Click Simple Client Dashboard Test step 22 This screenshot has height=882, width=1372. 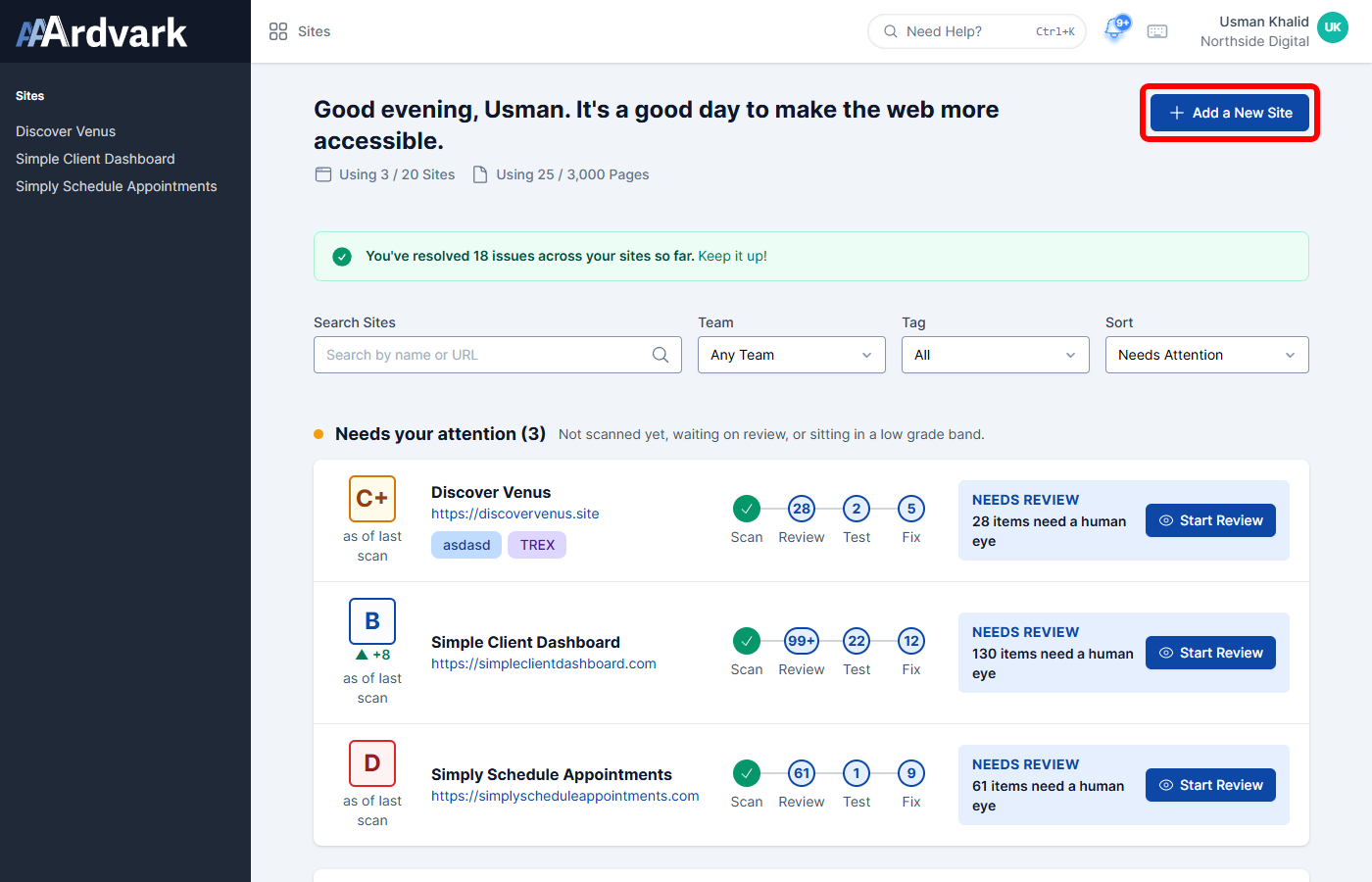[x=857, y=641]
